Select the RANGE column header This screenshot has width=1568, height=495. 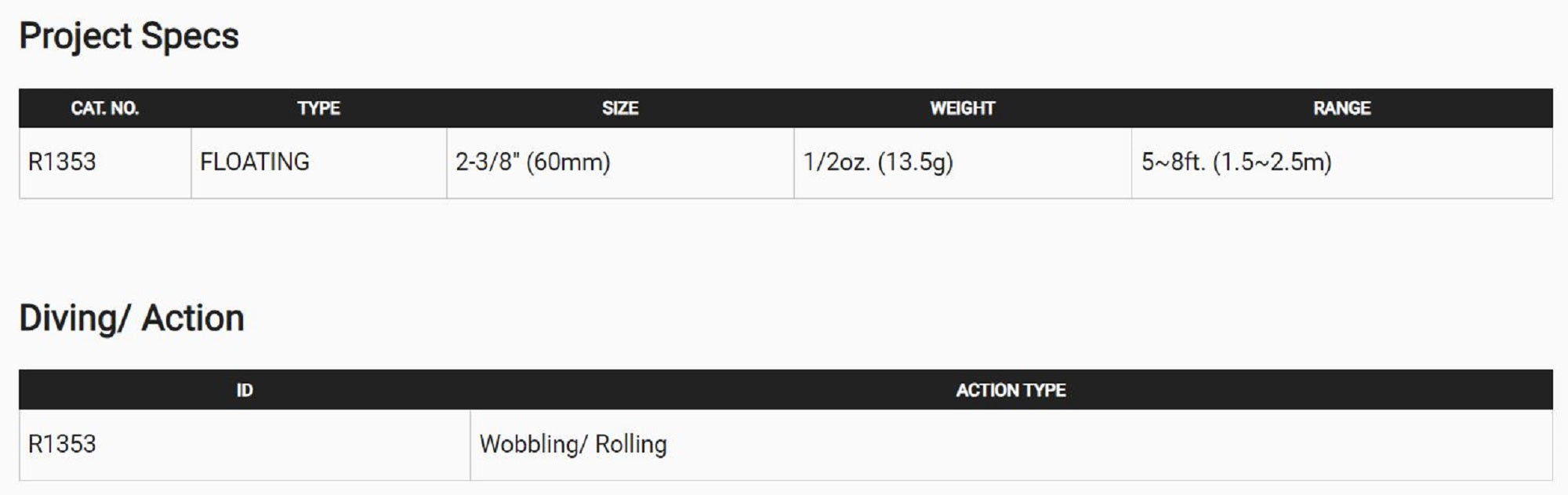click(1341, 108)
